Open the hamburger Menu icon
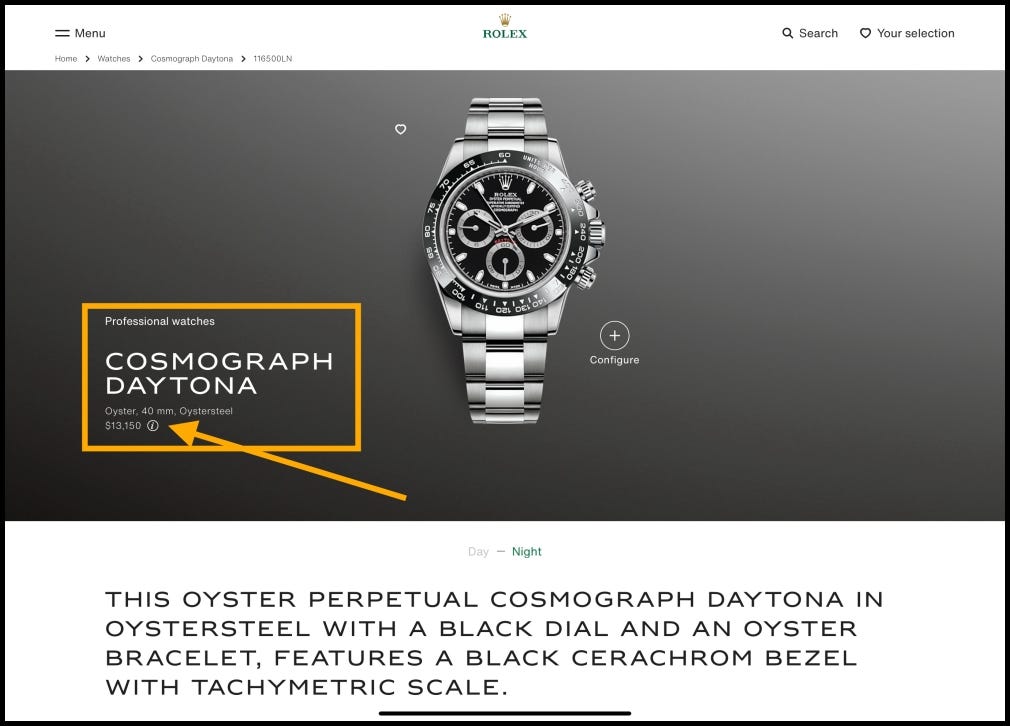The height and width of the screenshot is (726, 1010). [x=62, y=33]
